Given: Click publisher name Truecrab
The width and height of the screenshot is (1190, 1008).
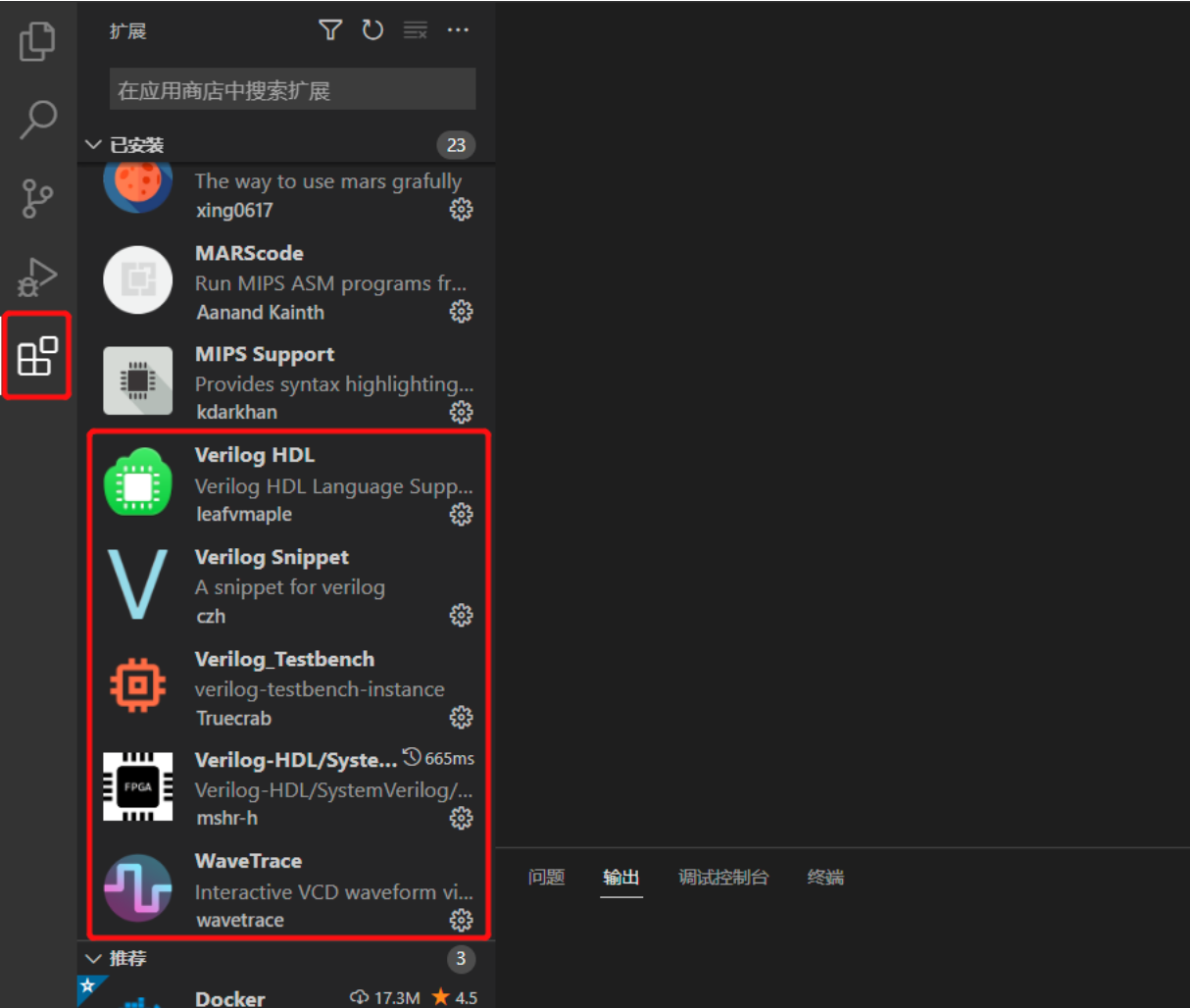Looking at the screenshot, I should pyautogui.click(x=233, y=718).
